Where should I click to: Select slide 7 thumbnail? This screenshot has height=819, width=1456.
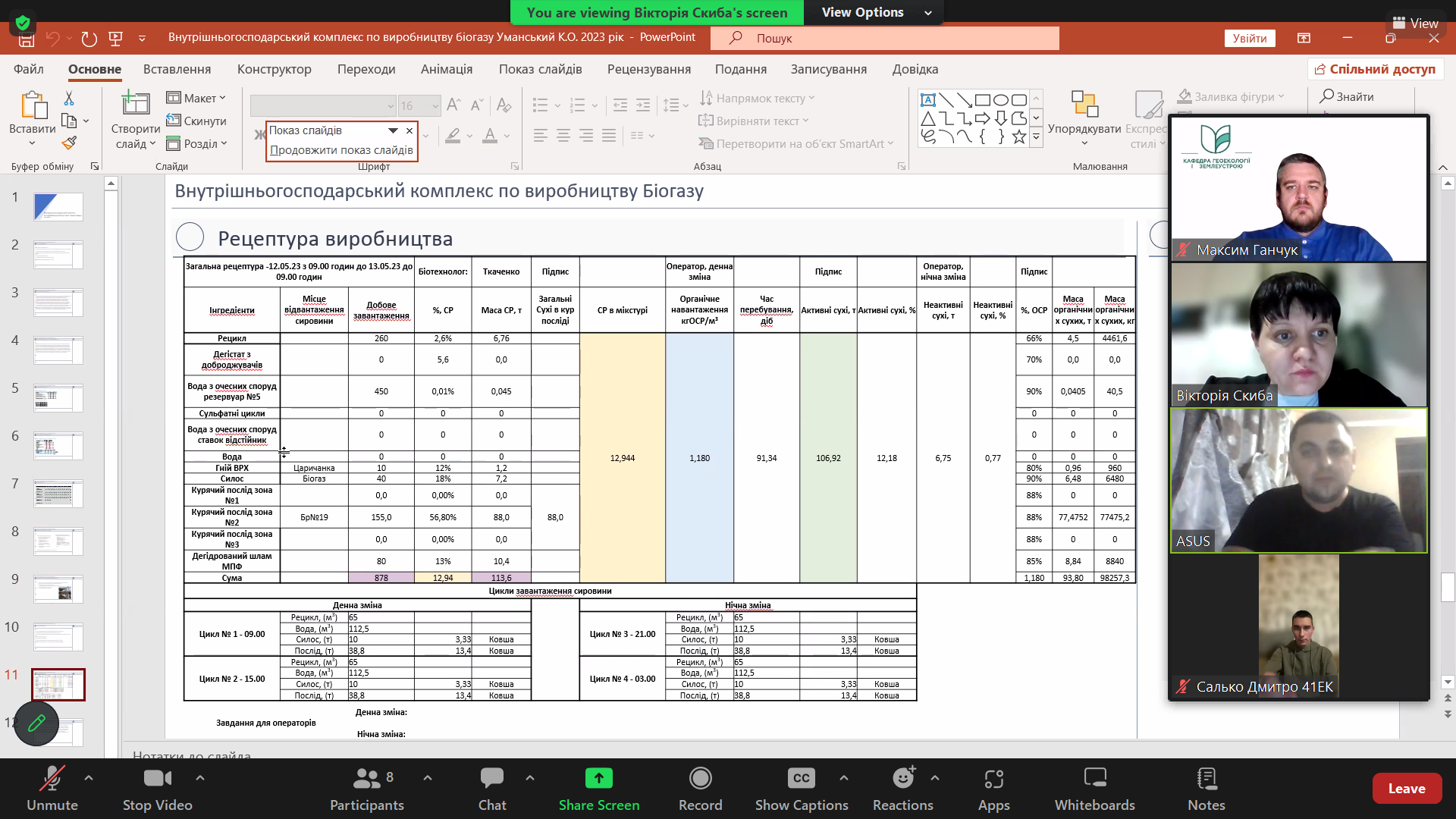58,494
